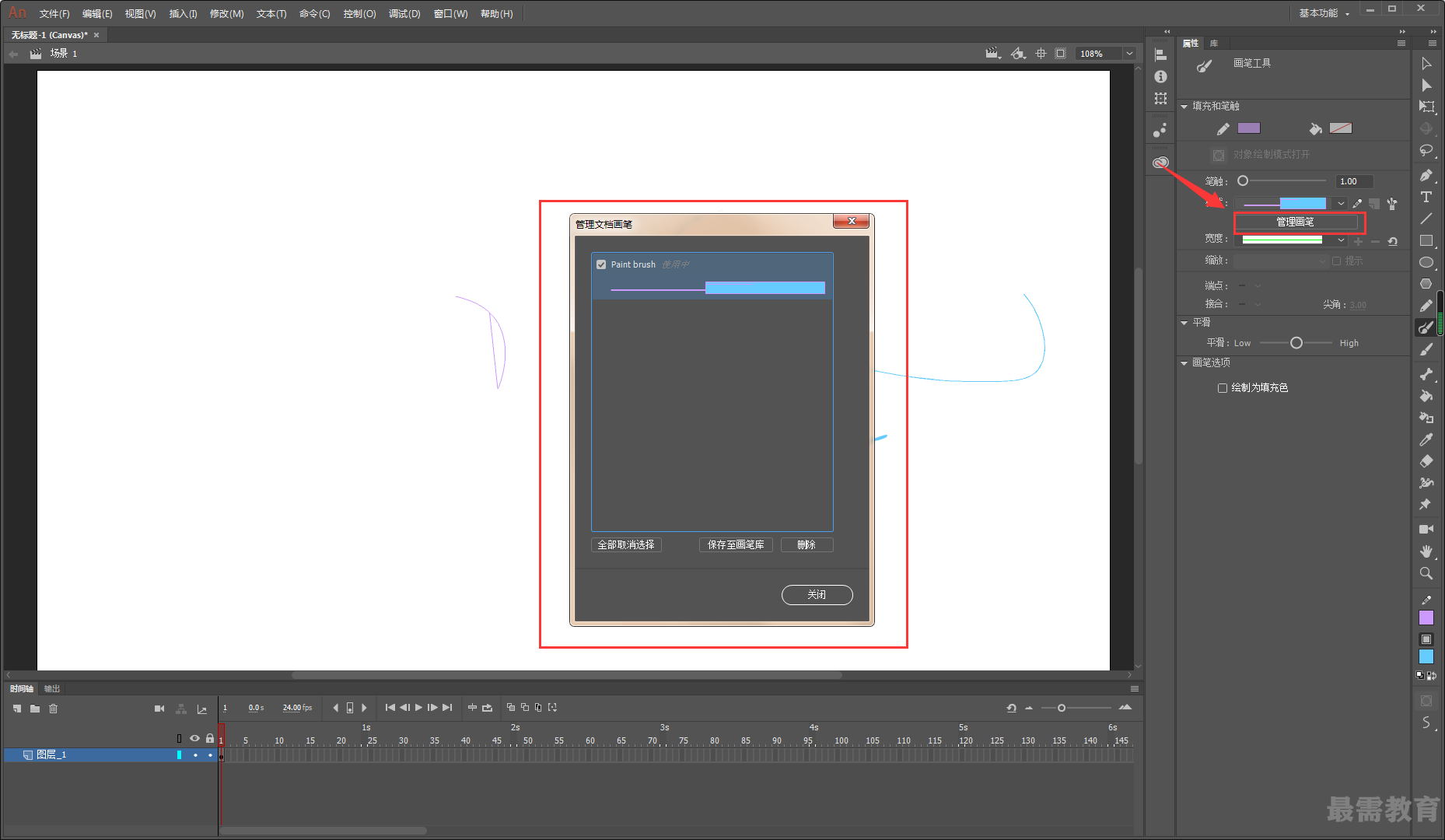Collapse the 画笔选项 section
Screen dimensions: 1445x840
click(x=1184, y=363)
